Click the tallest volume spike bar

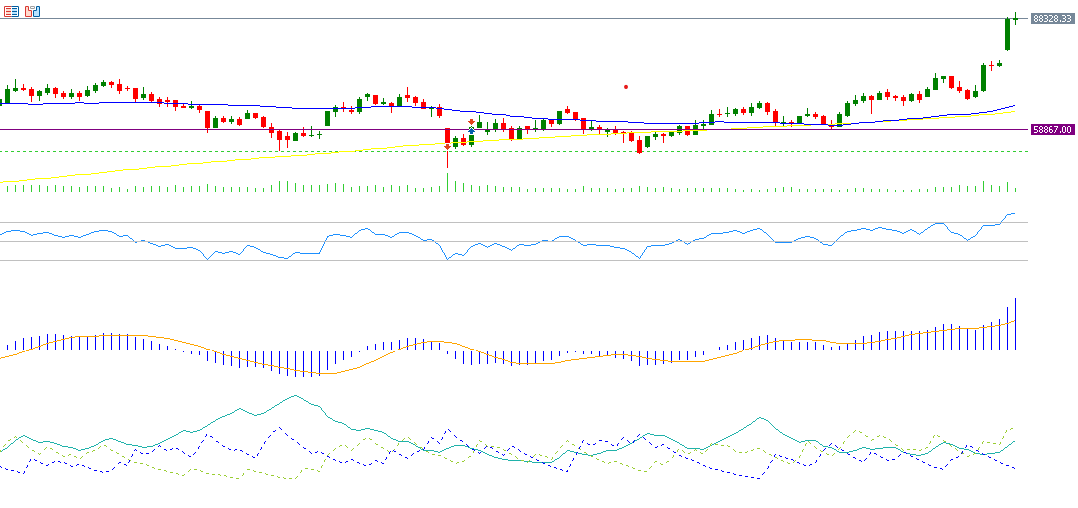[447, 180]
